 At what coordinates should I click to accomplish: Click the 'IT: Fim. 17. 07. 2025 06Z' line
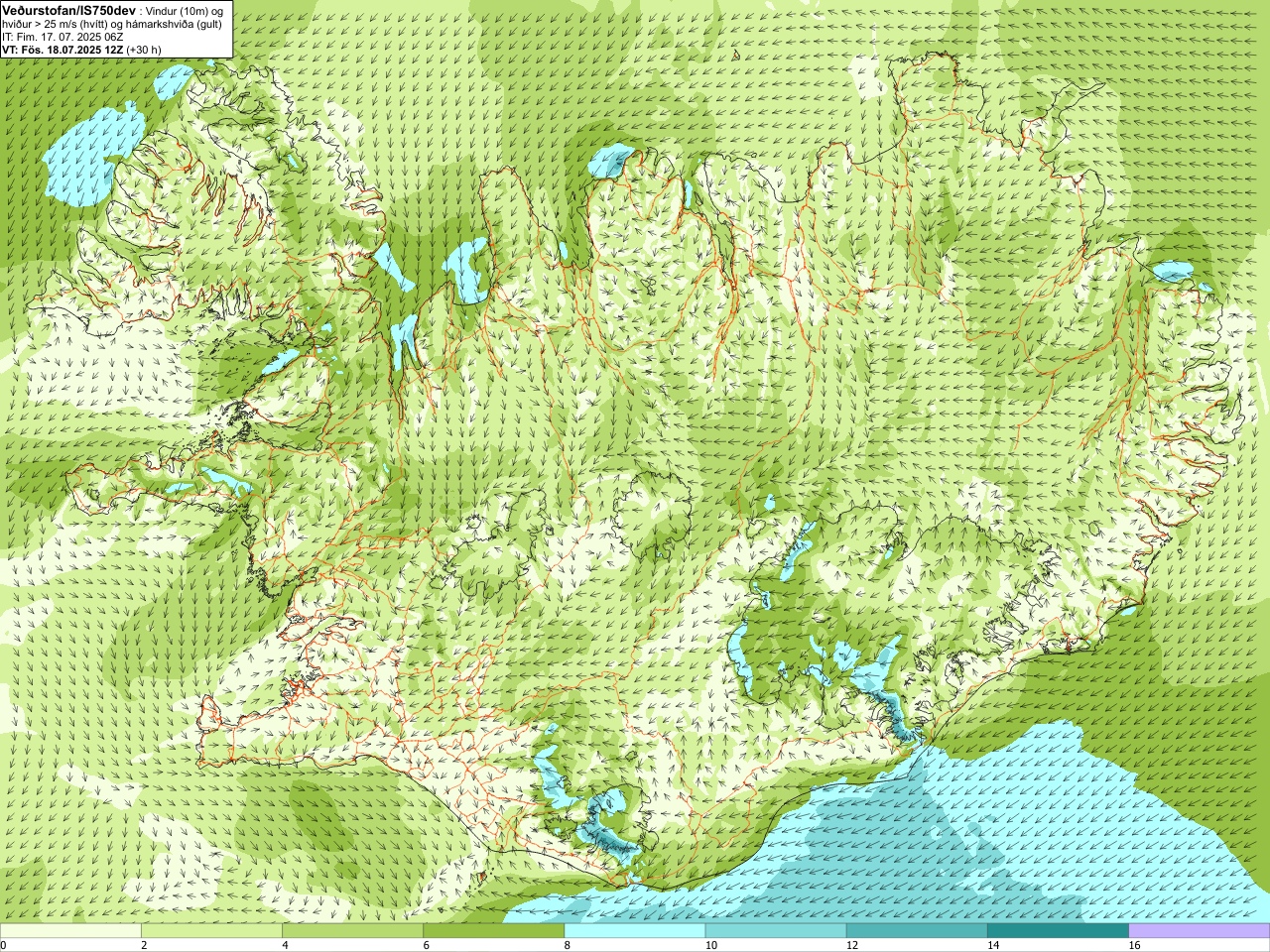[x=63, y=37]
